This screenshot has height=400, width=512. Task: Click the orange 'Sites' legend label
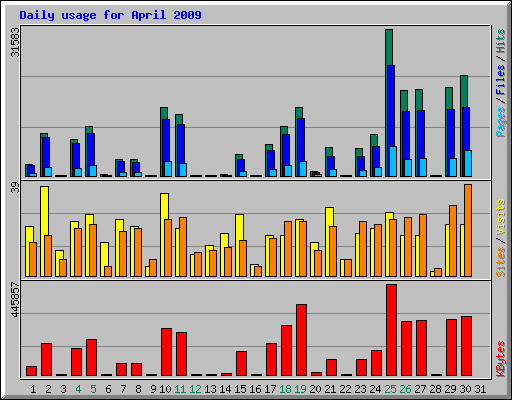click(x=501, y=262)
